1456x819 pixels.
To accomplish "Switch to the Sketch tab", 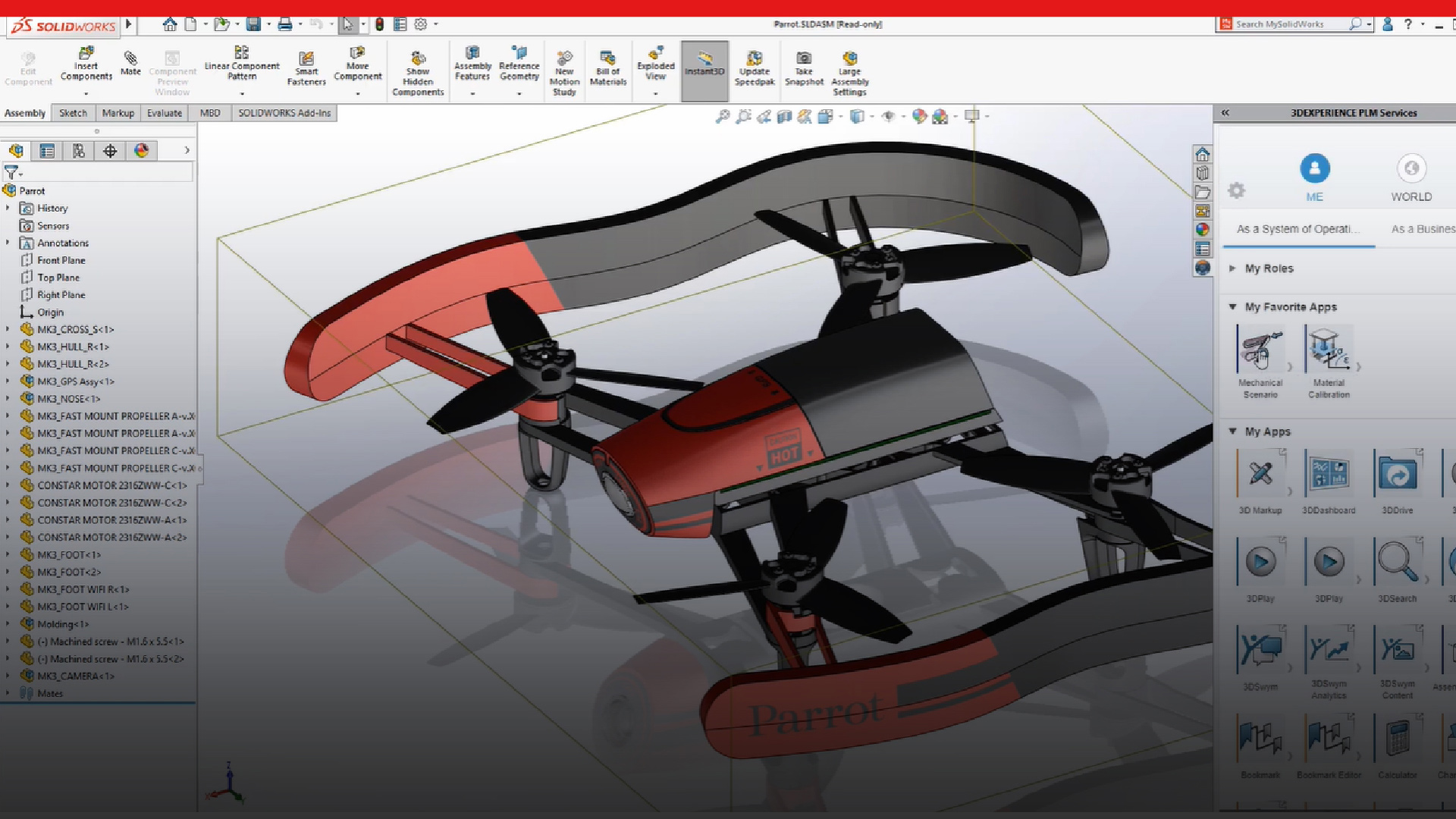I will [x=73, y=113].
